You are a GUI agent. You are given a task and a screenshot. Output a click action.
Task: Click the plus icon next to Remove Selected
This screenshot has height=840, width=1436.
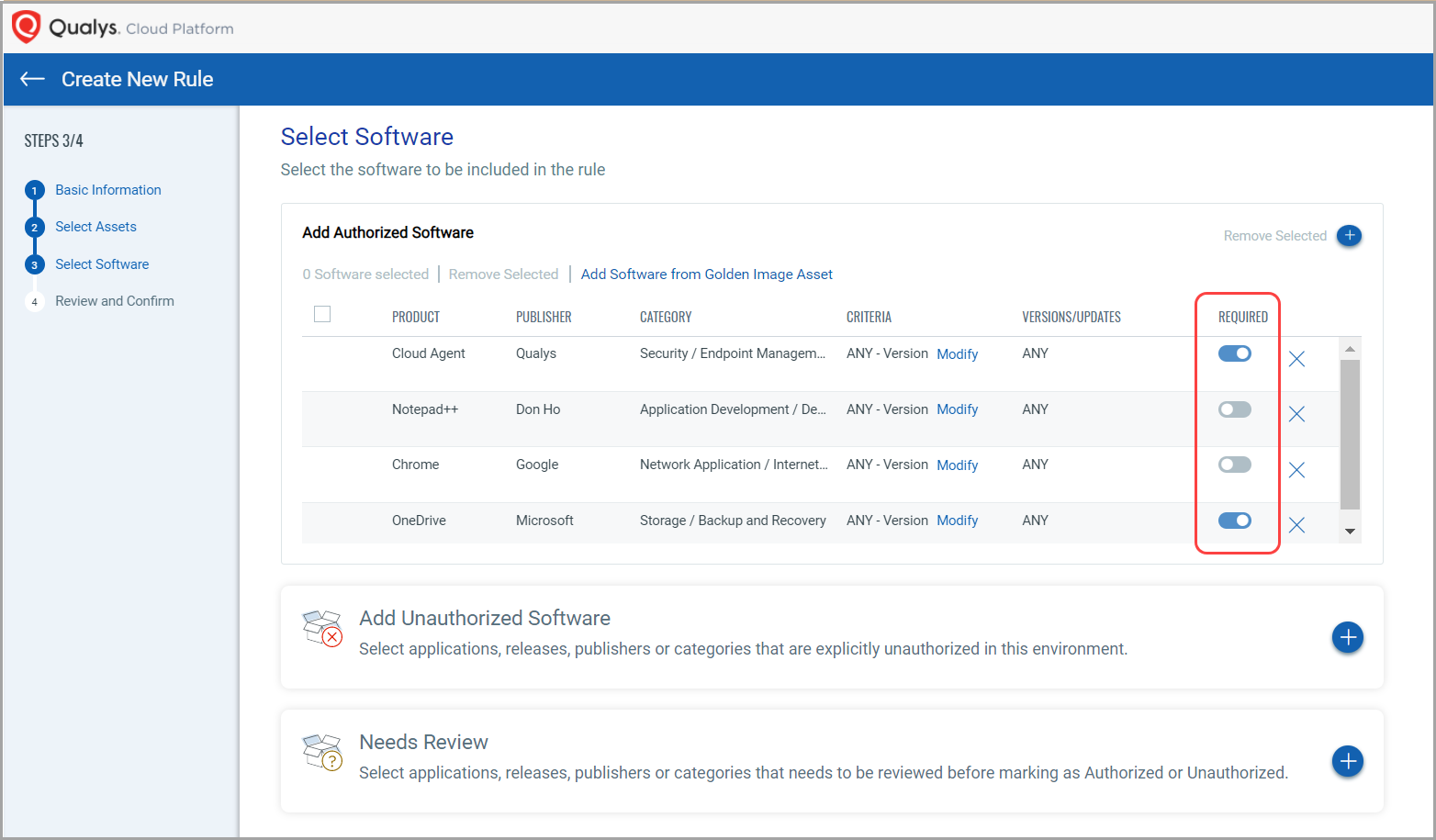pyautogui.click(x=1349, y=236)
